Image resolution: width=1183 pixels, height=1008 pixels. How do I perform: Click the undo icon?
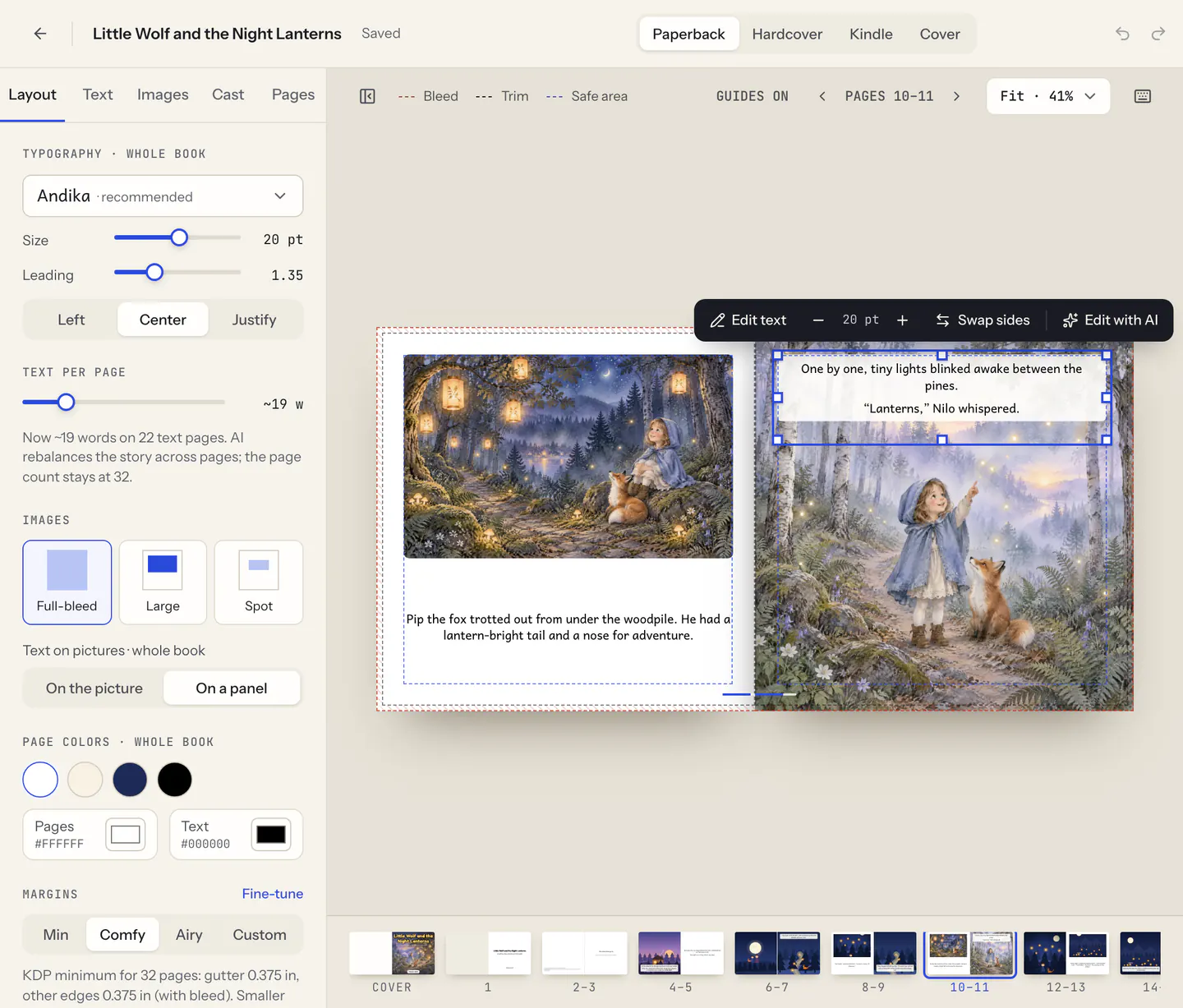pos(1122,34)
